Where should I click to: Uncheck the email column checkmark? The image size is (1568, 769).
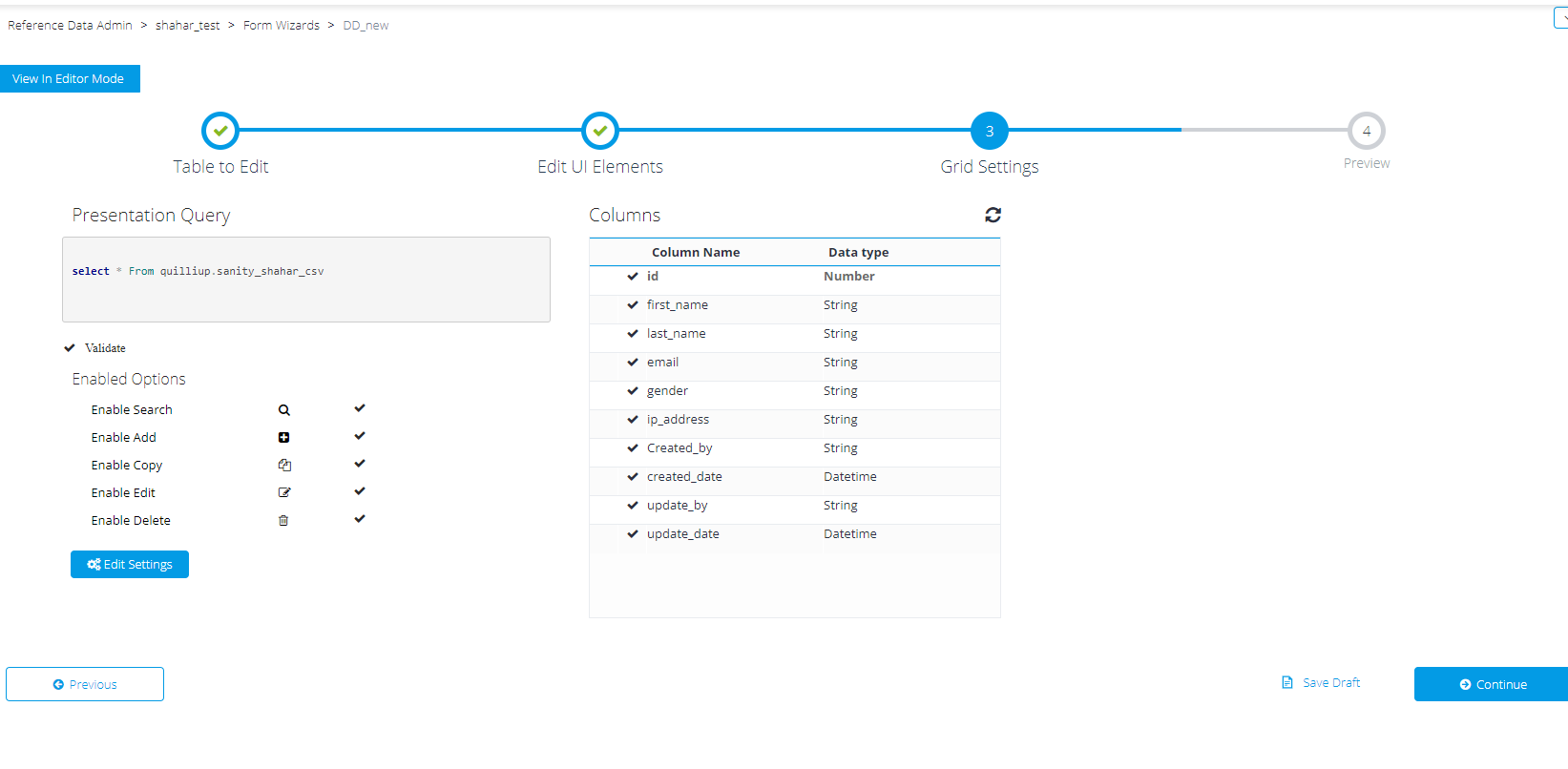click(632, 363)
